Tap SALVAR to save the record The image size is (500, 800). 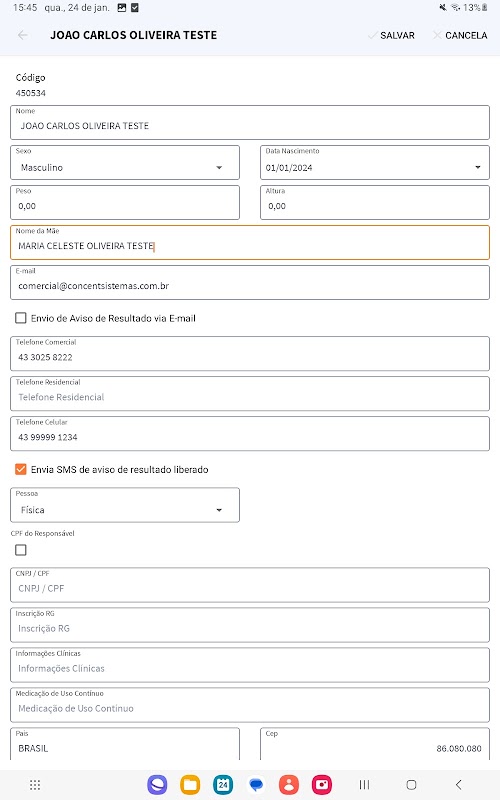click(391, 35)
